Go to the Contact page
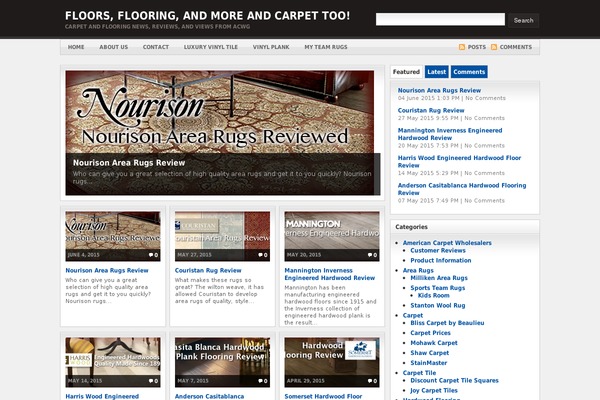Screen dimensions: 600x400 pyautogui.click(x=156, y=47)
